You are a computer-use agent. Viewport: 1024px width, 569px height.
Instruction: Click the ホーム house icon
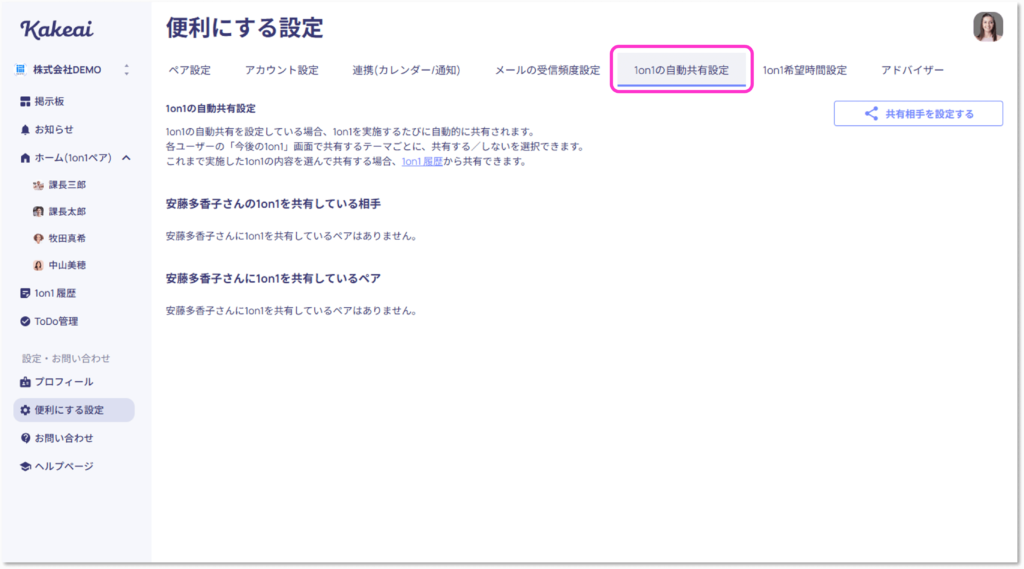(x=25, y=157)
